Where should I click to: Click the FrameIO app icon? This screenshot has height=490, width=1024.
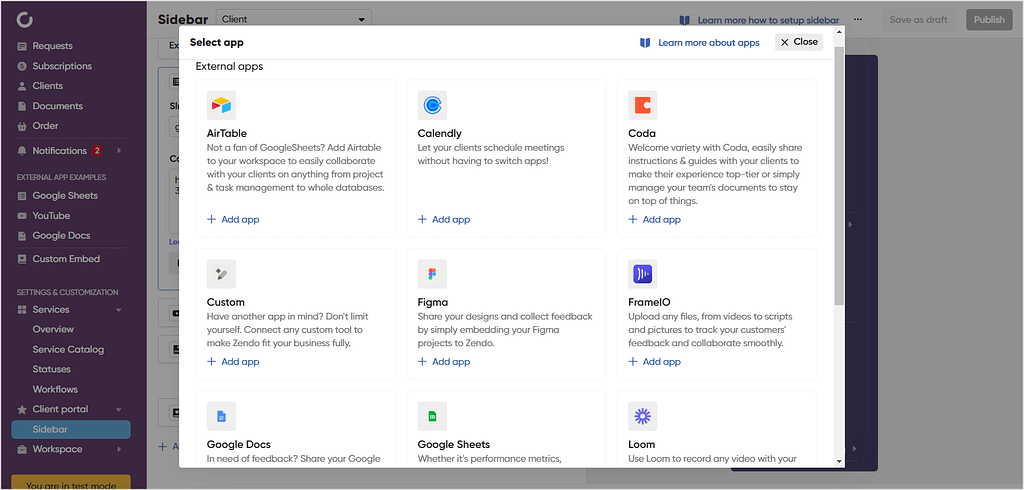643,274
